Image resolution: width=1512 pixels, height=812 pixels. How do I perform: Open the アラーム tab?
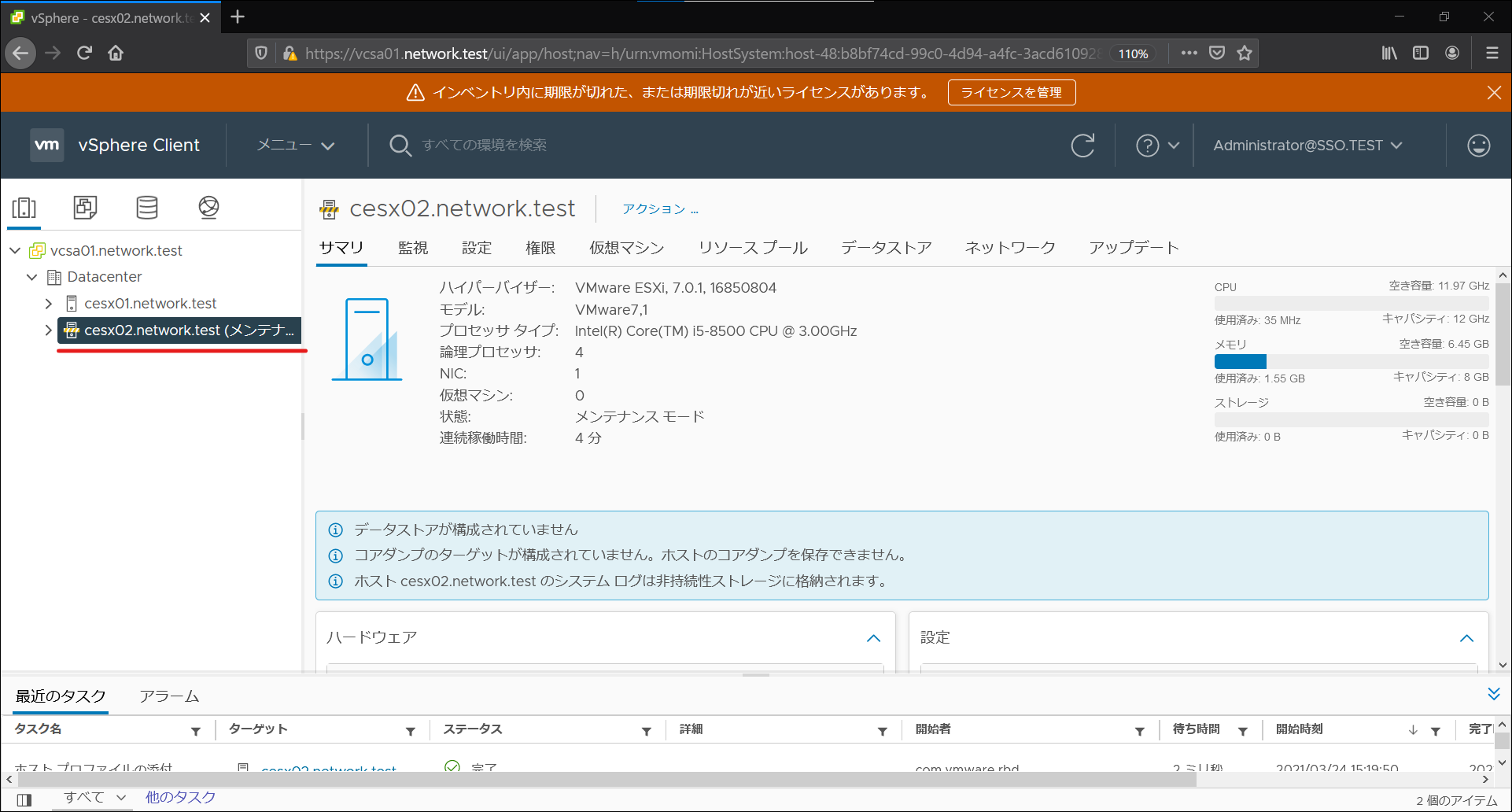[169, 696]
